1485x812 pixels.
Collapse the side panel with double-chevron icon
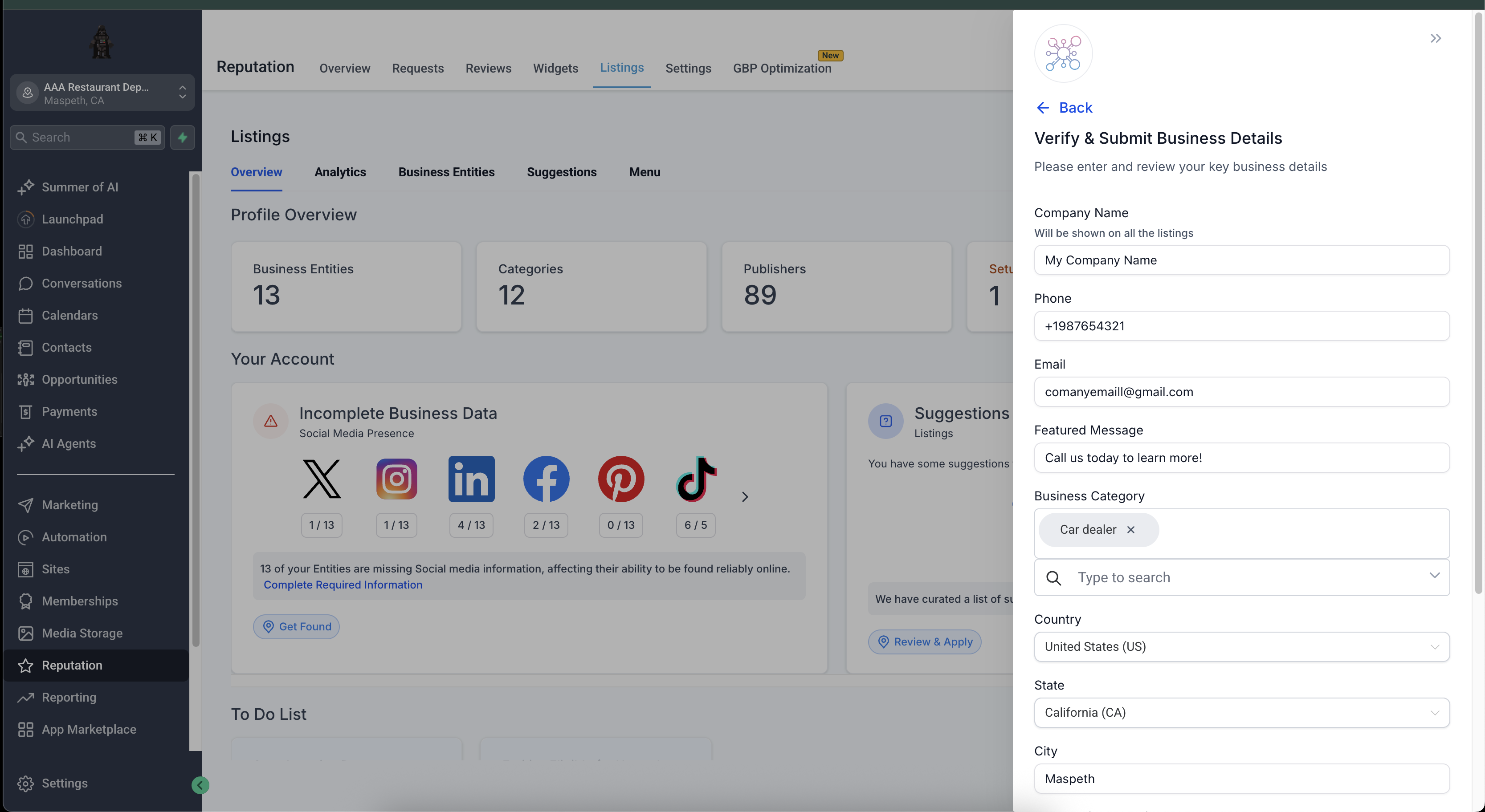tap(1436, 39)
